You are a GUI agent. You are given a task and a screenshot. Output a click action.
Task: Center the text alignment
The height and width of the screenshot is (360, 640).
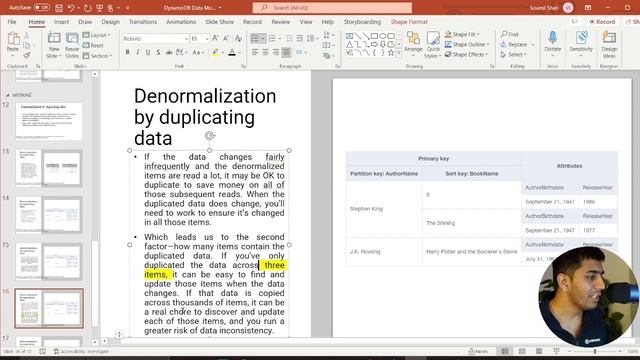pos(265,52)
